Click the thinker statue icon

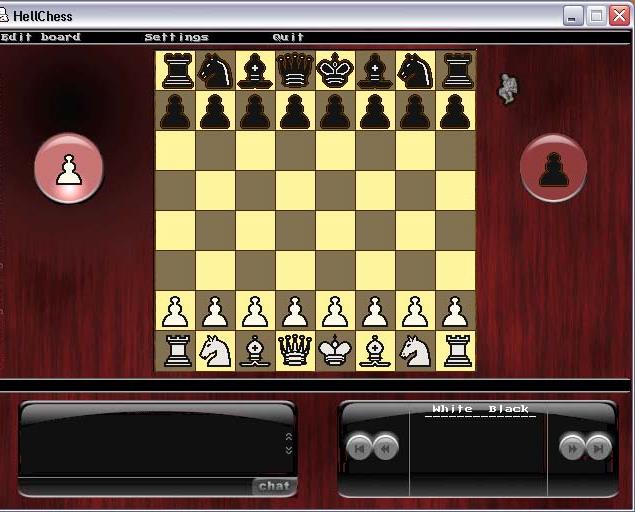(x=509, y=89)
